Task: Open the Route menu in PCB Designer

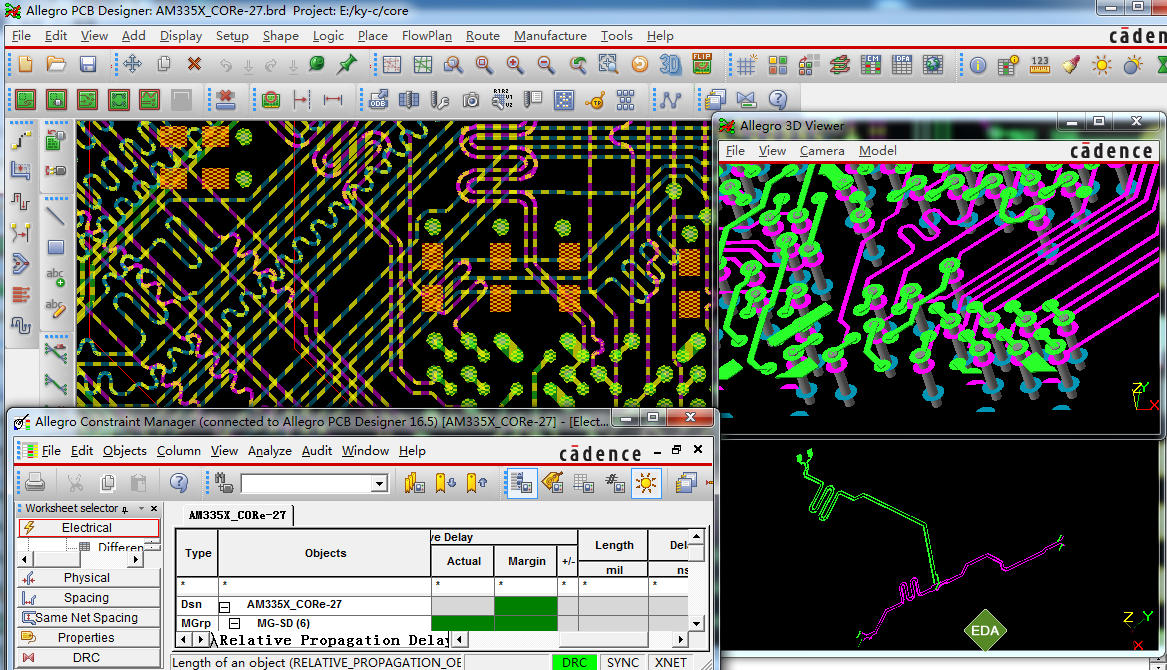Action: 482,36
